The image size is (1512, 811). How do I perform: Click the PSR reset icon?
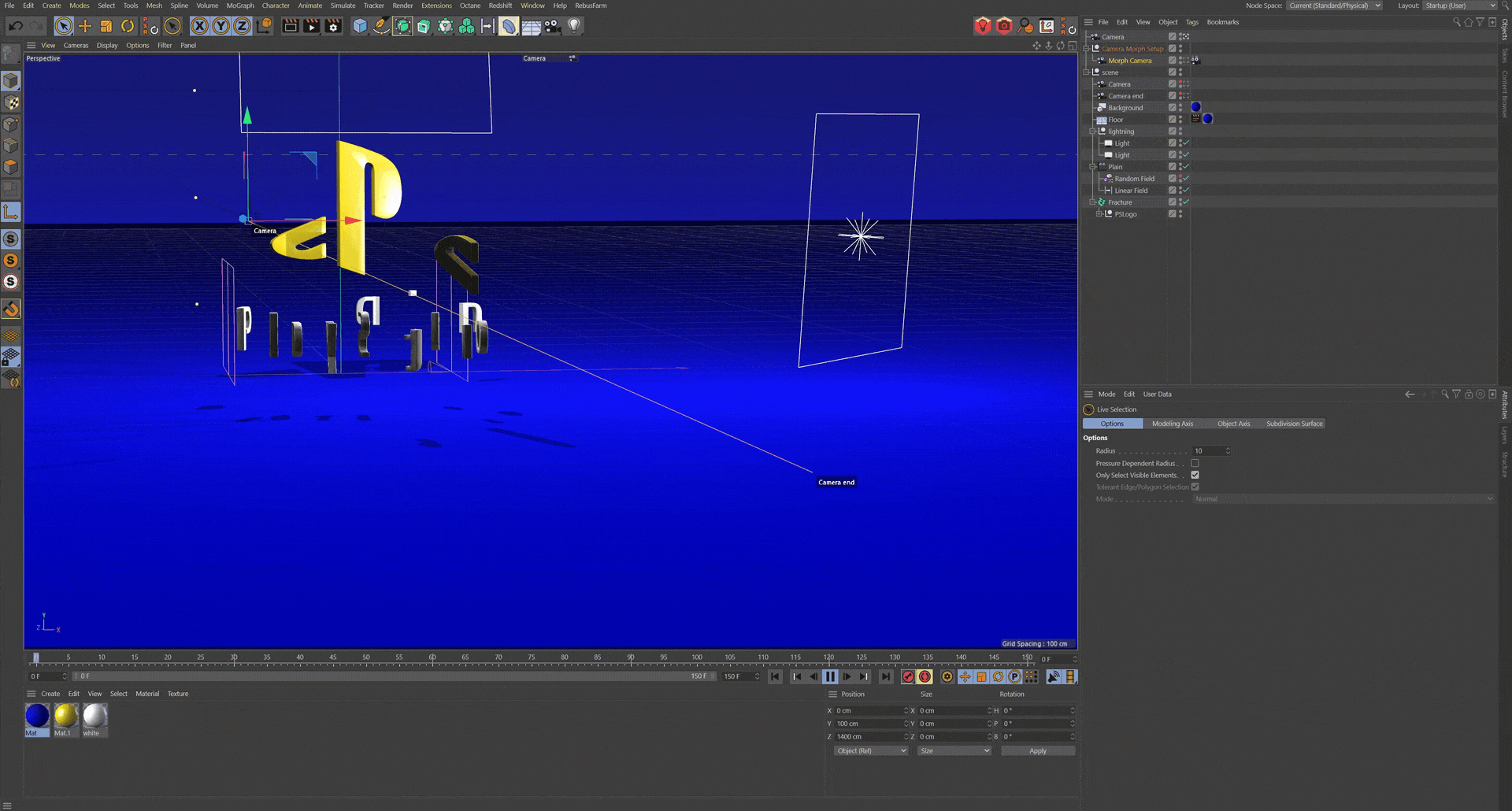point(150,26)
